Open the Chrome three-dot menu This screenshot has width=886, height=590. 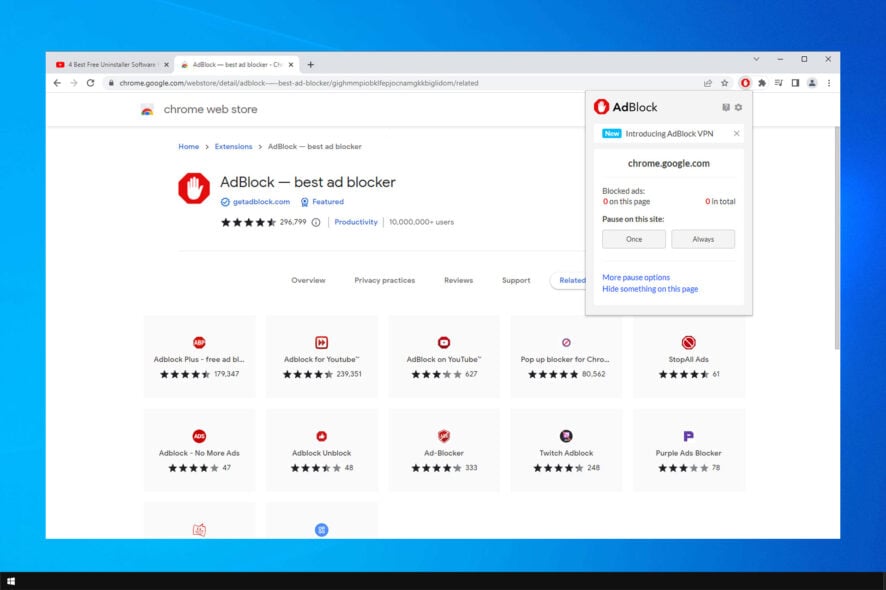(829, 83)
